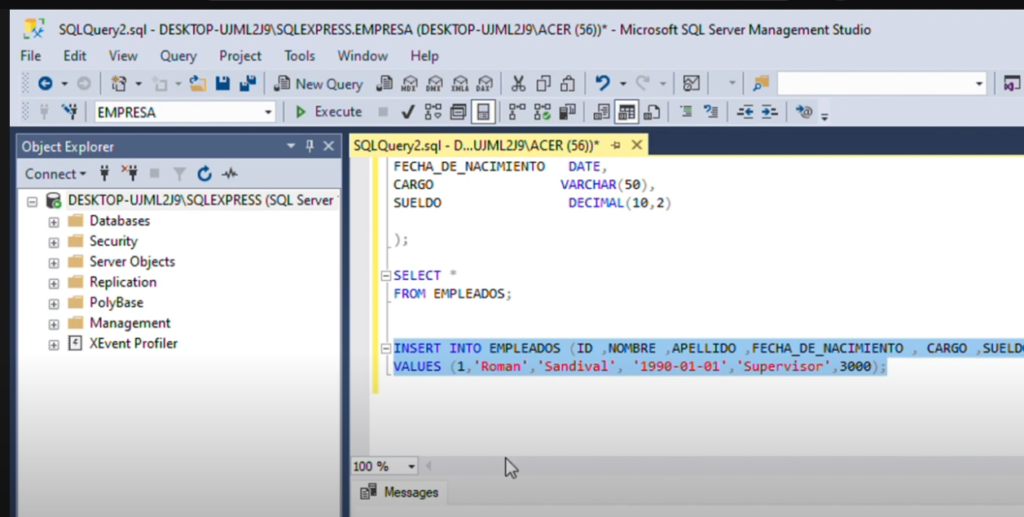
Task: Click the Change Connection icon
Action: pyautogui.click(x=69, y=112)
